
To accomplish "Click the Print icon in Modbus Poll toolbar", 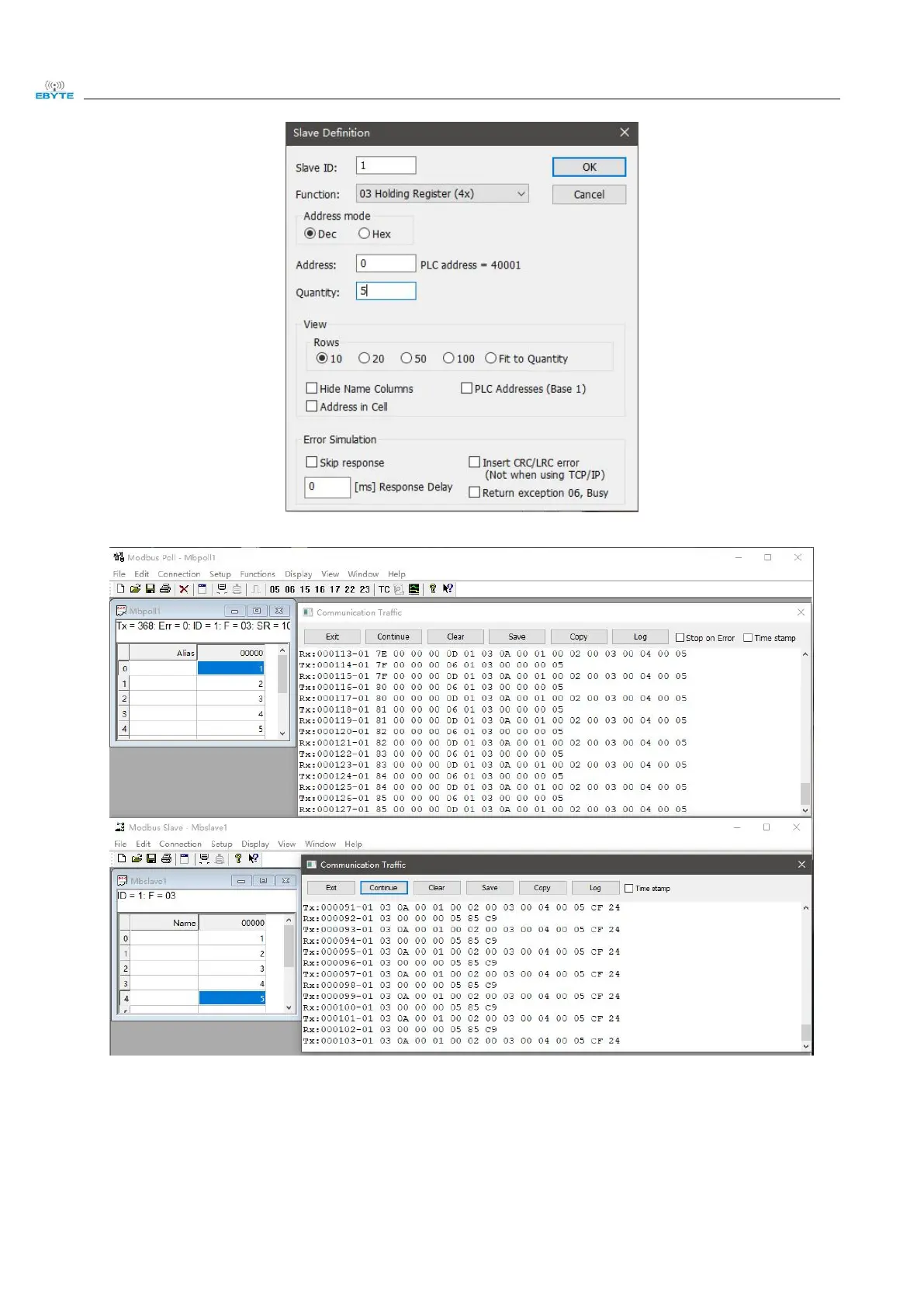I will pos(165,589).
